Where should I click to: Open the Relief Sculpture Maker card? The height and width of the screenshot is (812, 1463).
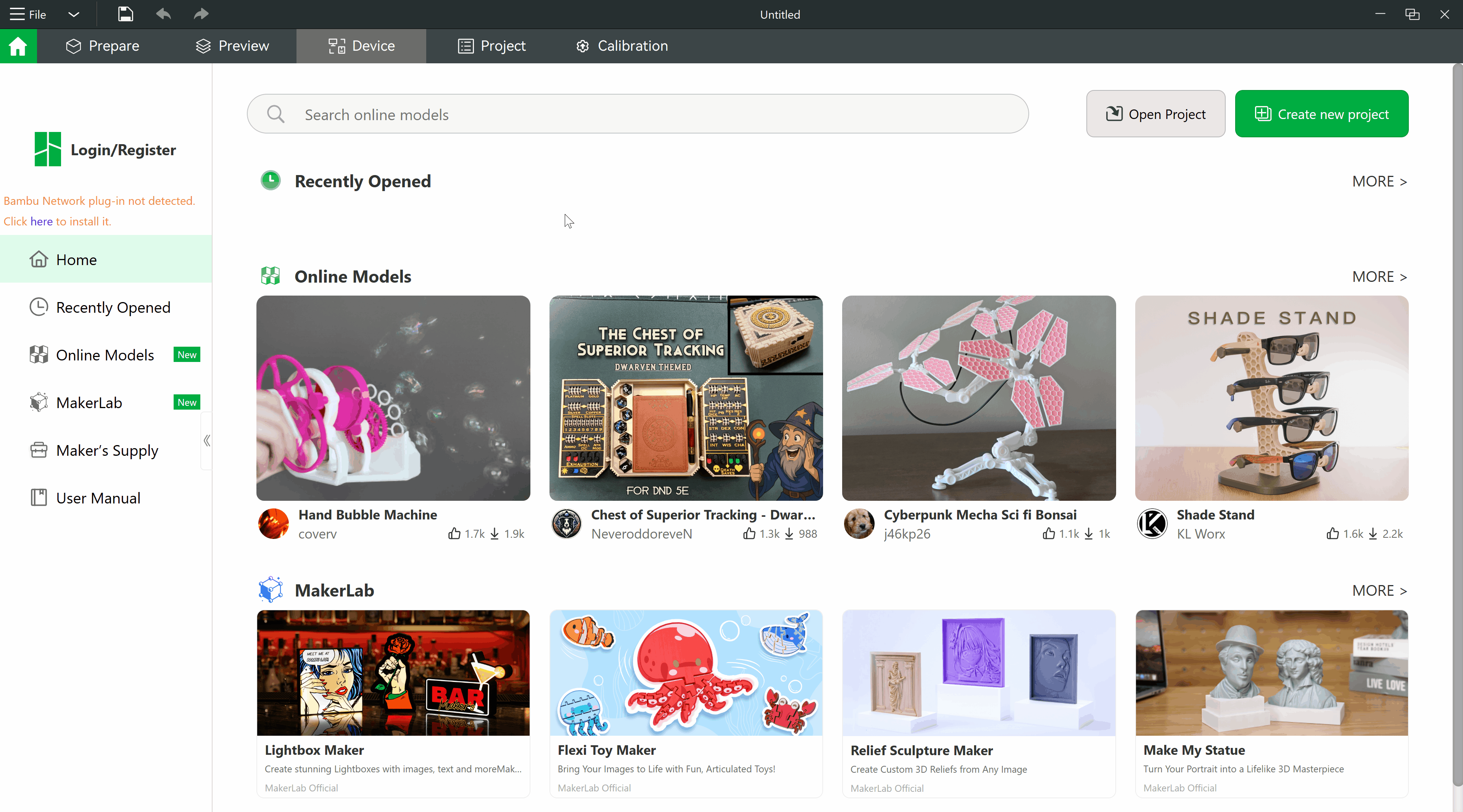click(x=979, y=704)
